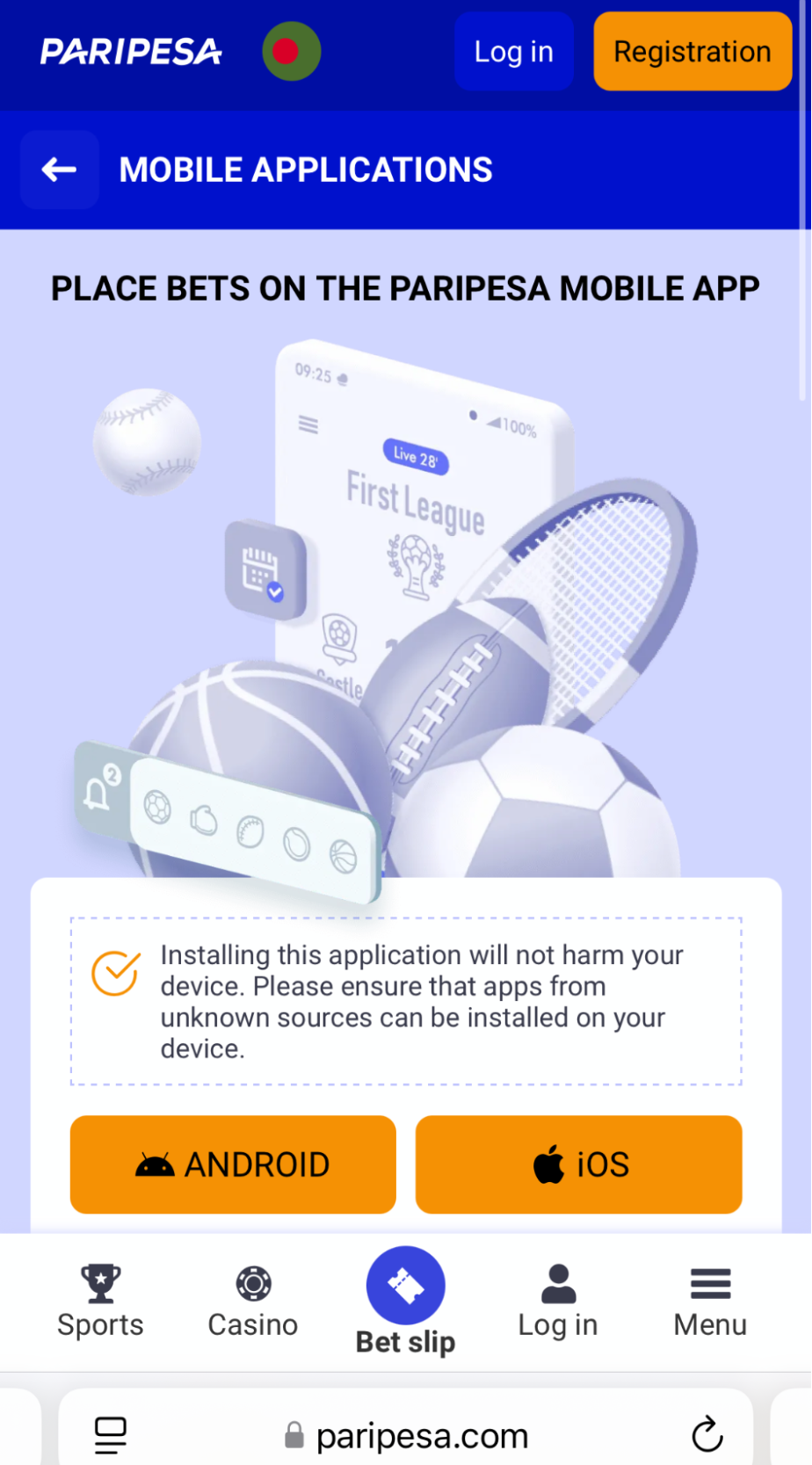Go back using the left arrow
The width and height of the screenshot is (812, 1465).
pyautogui.click(x=60, y=170)
